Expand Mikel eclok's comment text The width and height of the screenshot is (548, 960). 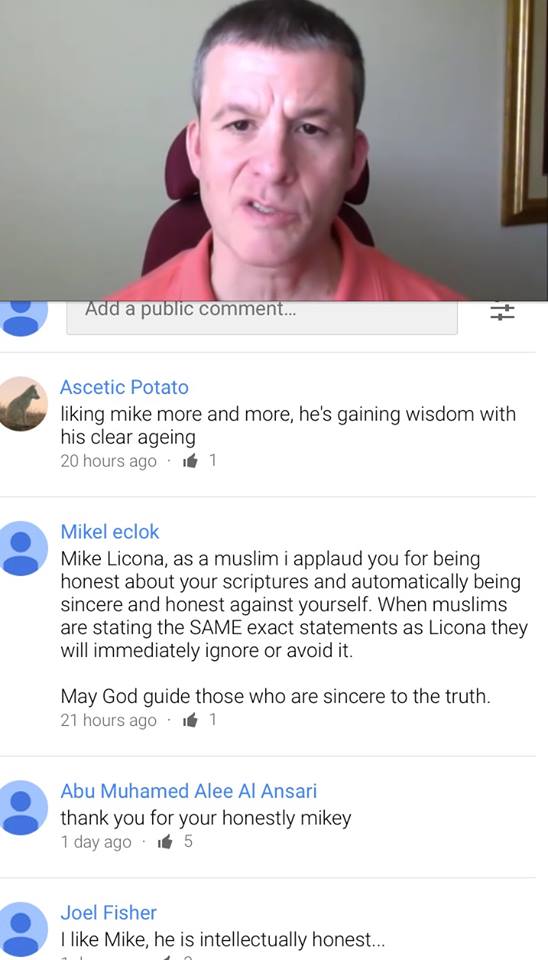pyautogui.click(x=294, y=627)
